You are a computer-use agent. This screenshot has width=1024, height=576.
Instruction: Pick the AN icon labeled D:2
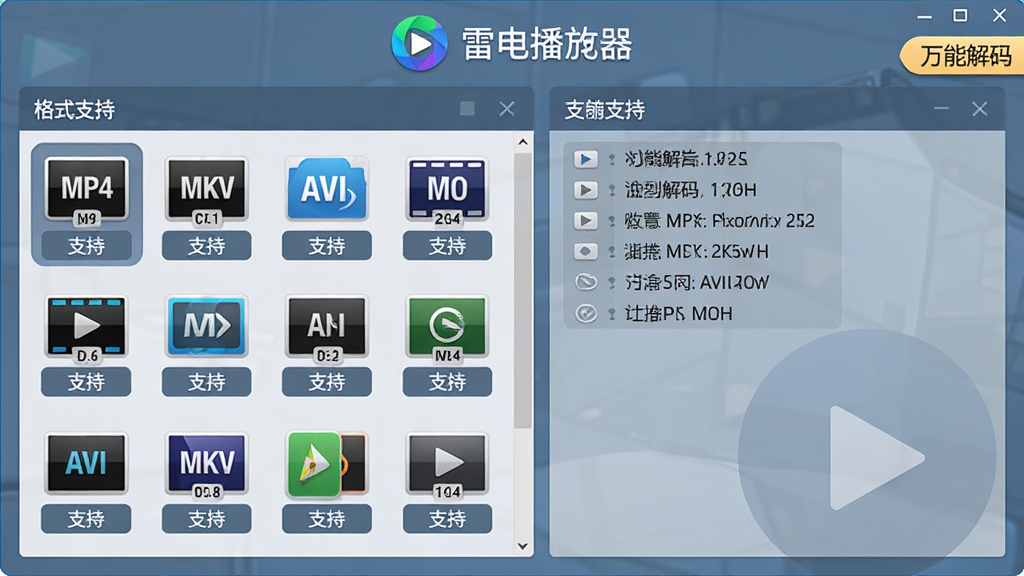(327, 328)
